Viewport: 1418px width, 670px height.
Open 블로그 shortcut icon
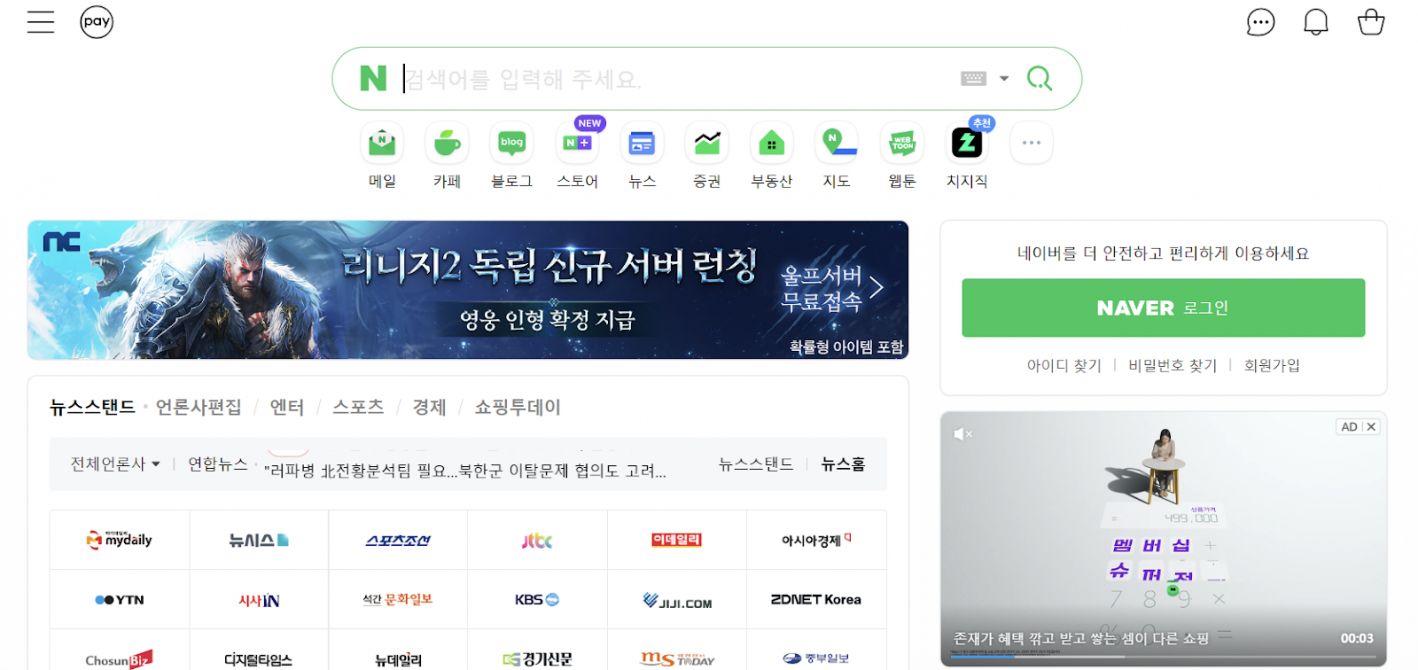(x=512, y=143)
